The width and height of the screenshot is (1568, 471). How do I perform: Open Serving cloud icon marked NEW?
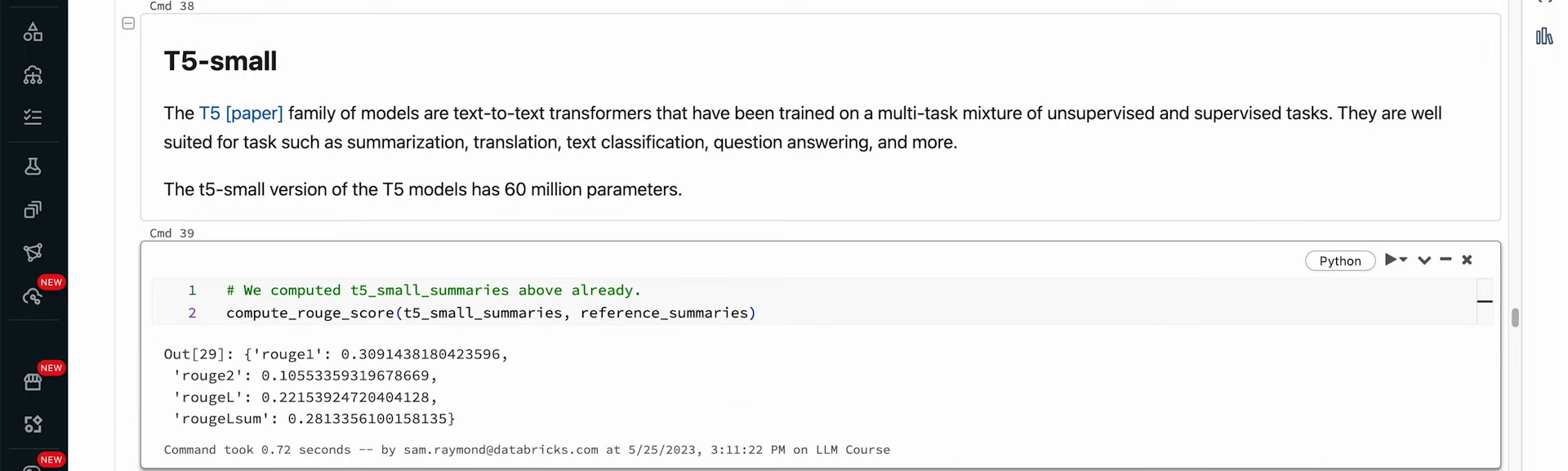(33, 296)
